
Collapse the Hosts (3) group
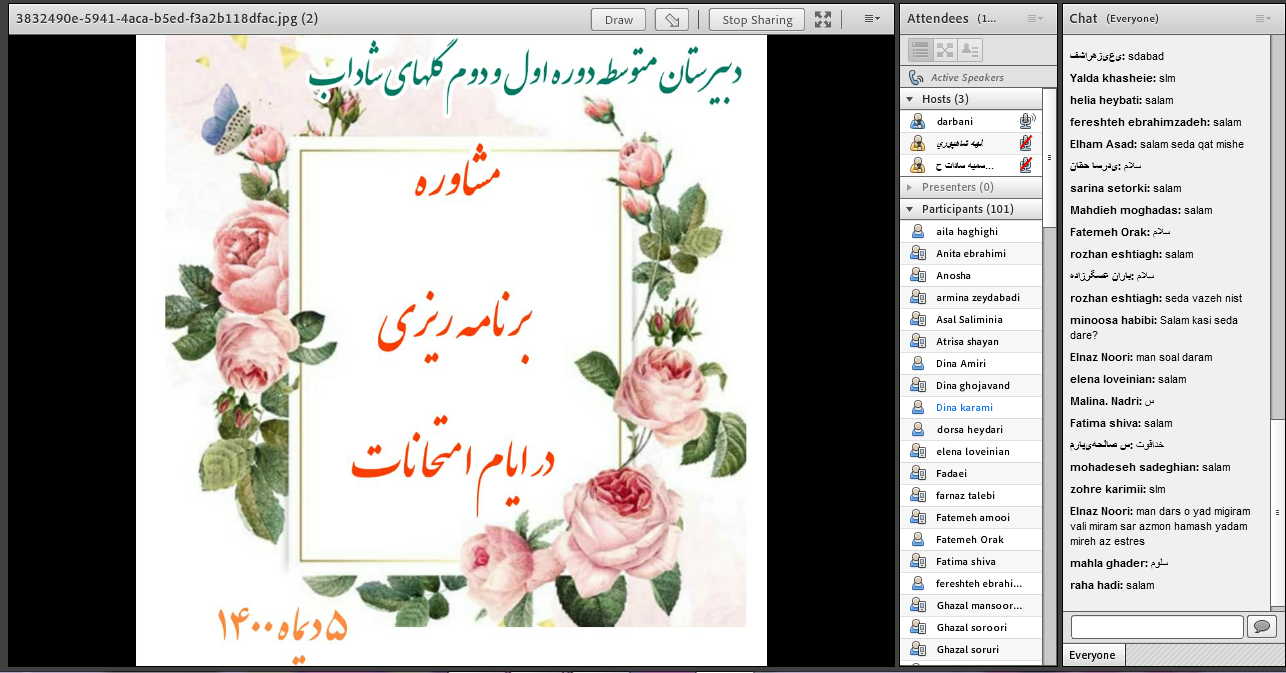point(910,99)
